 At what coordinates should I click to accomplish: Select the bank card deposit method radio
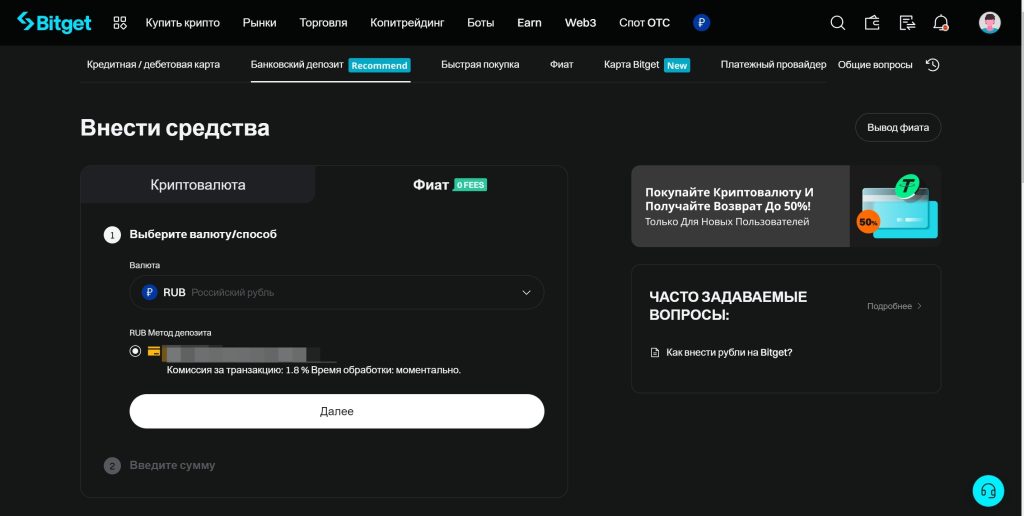click(x=135, y=351)
